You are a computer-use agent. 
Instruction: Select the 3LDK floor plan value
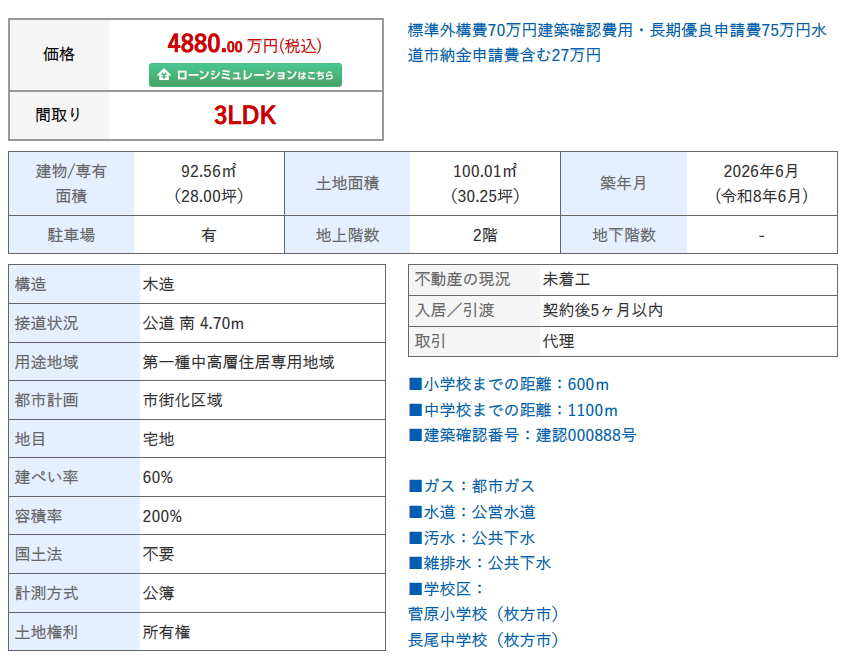point(245,116)
